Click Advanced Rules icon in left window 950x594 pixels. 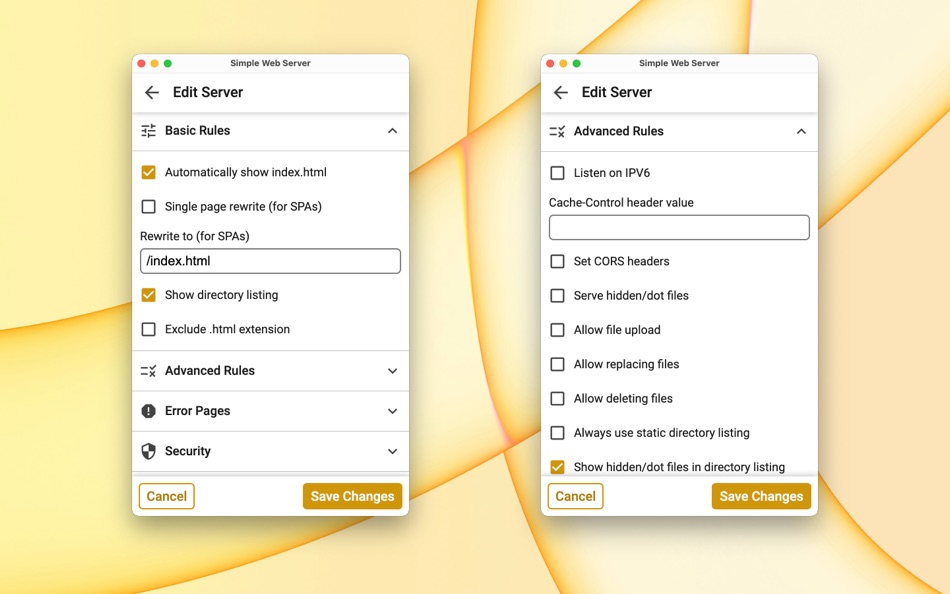[x=148, y=370]
